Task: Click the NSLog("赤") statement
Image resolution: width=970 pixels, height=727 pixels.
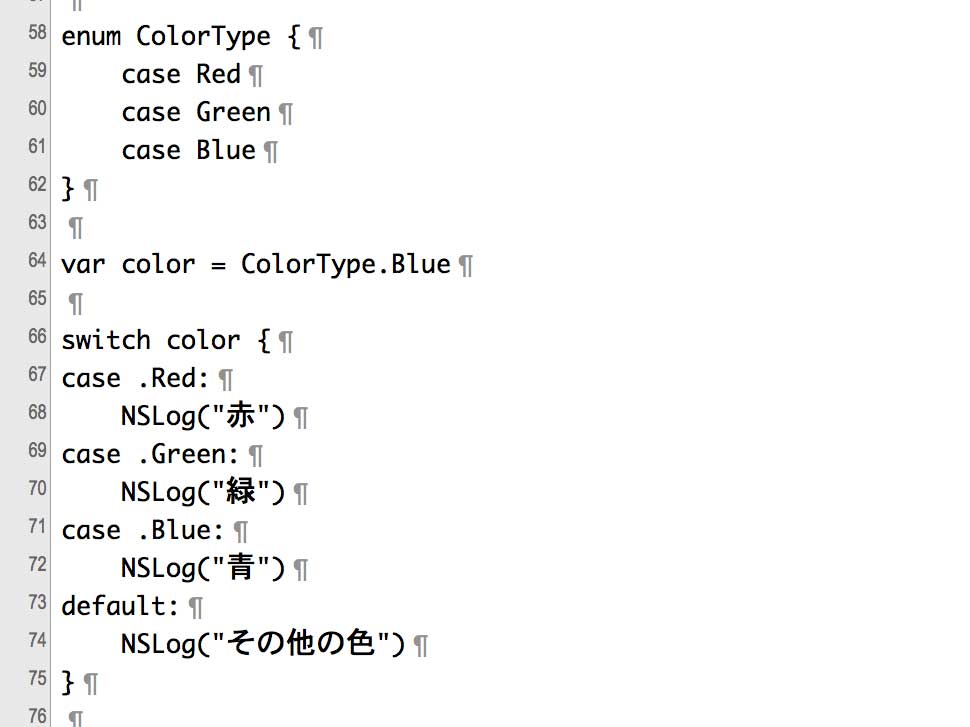Action: [x=203, y=416]
